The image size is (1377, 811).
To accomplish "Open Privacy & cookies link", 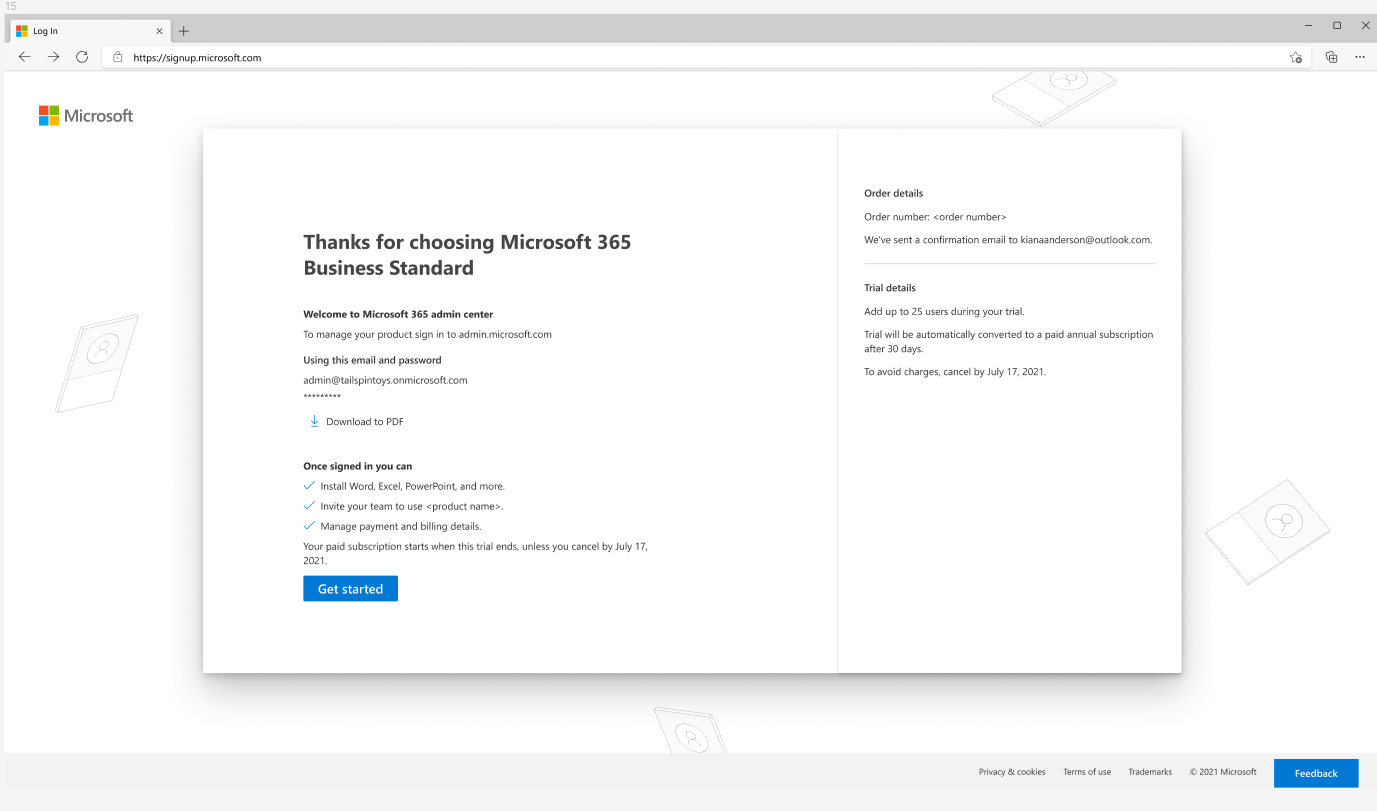I will (x=1012, y=772).
